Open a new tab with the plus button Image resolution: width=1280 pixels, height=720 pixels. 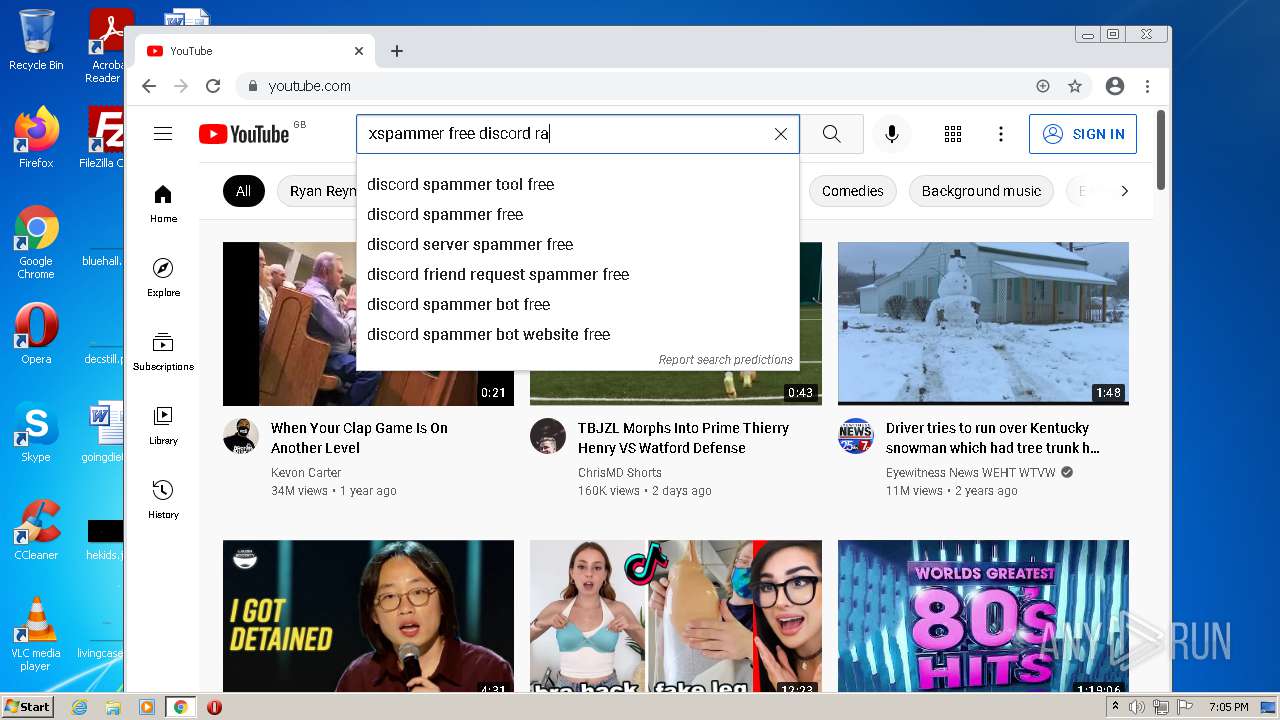tap(397, 51)
